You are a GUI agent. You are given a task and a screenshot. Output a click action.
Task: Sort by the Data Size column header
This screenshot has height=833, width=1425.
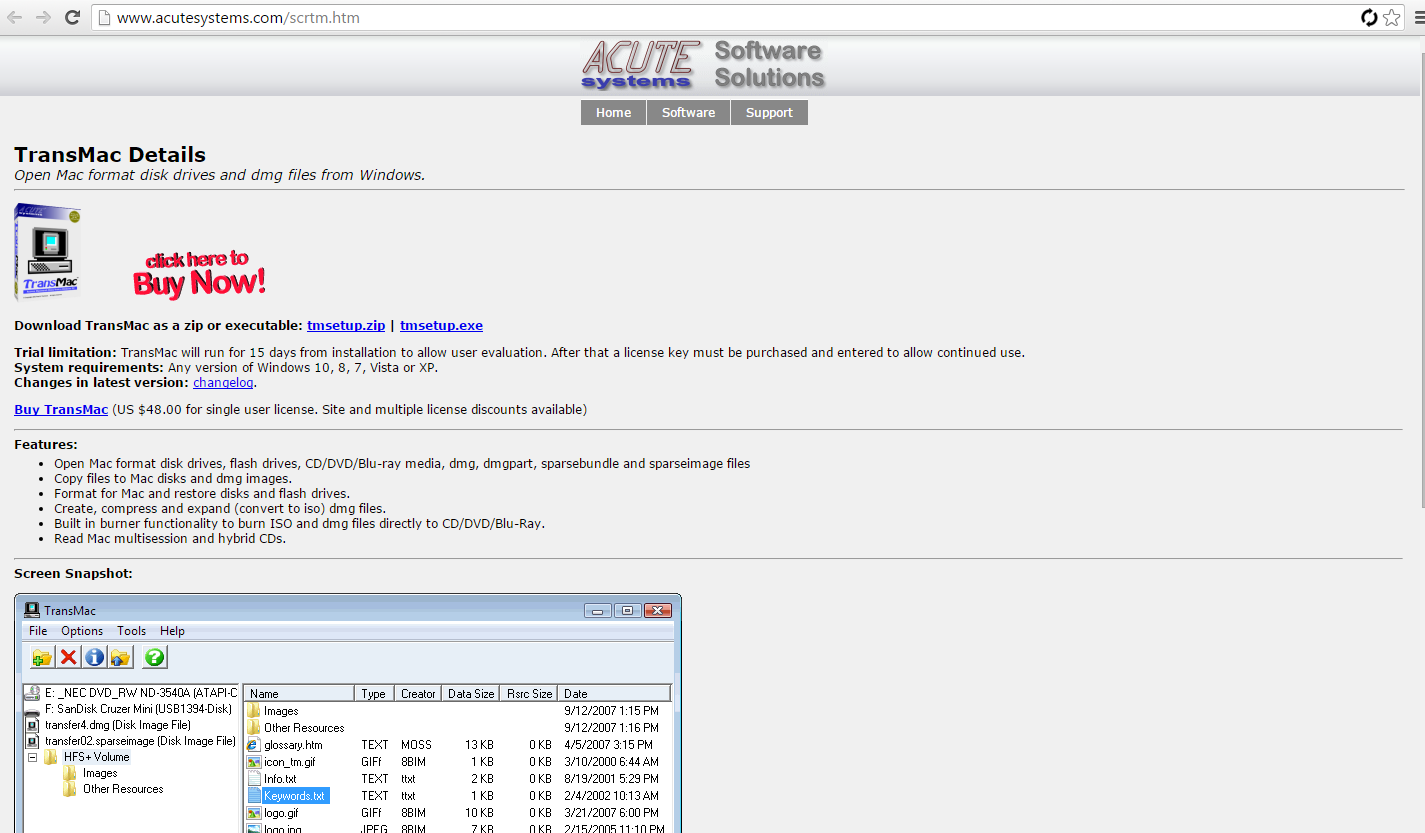(471, 693)
